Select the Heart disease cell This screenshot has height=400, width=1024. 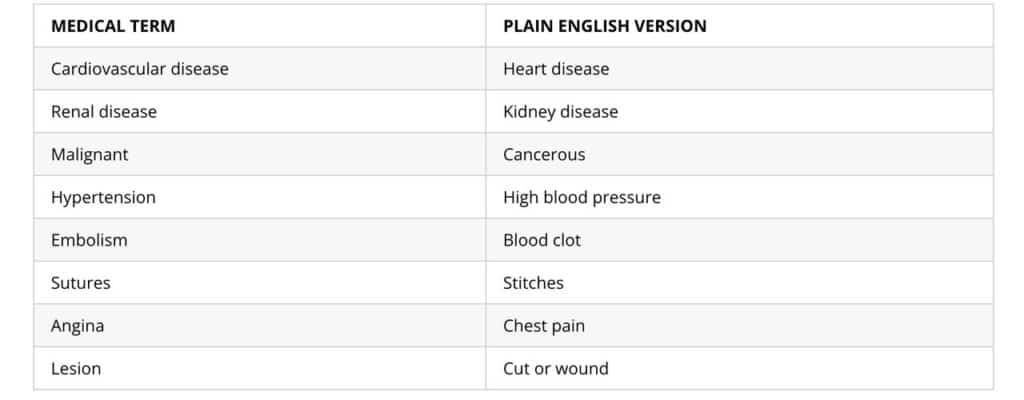556,69
